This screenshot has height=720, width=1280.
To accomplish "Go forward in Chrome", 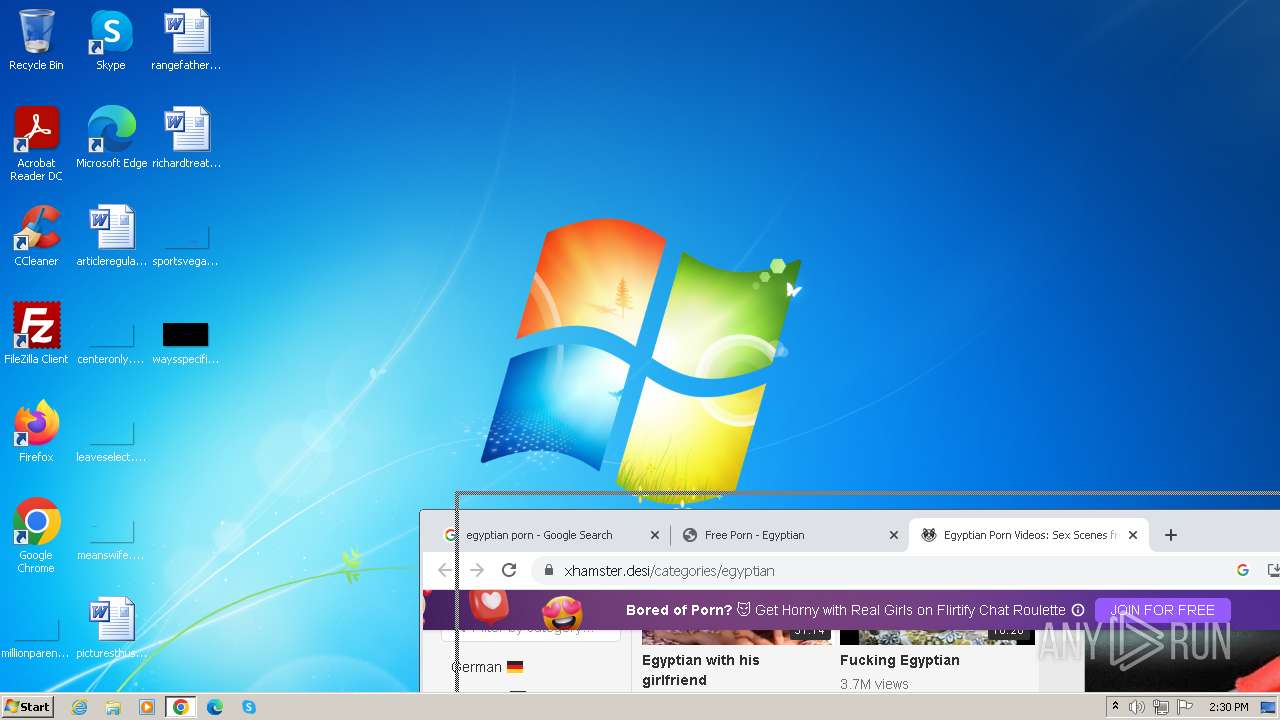I will 477,570.
